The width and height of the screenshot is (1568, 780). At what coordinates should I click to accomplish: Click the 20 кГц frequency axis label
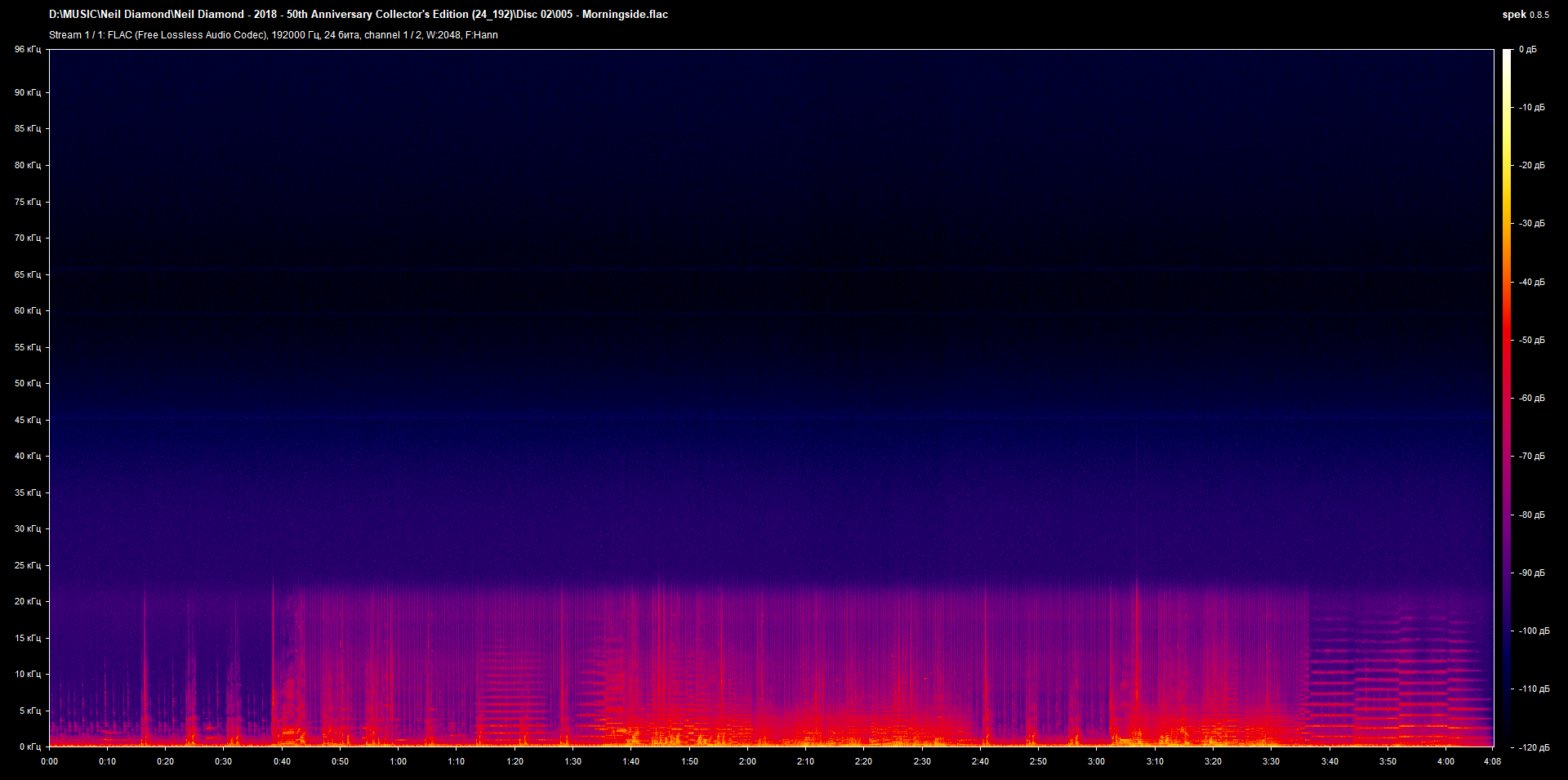pos(28,601)
